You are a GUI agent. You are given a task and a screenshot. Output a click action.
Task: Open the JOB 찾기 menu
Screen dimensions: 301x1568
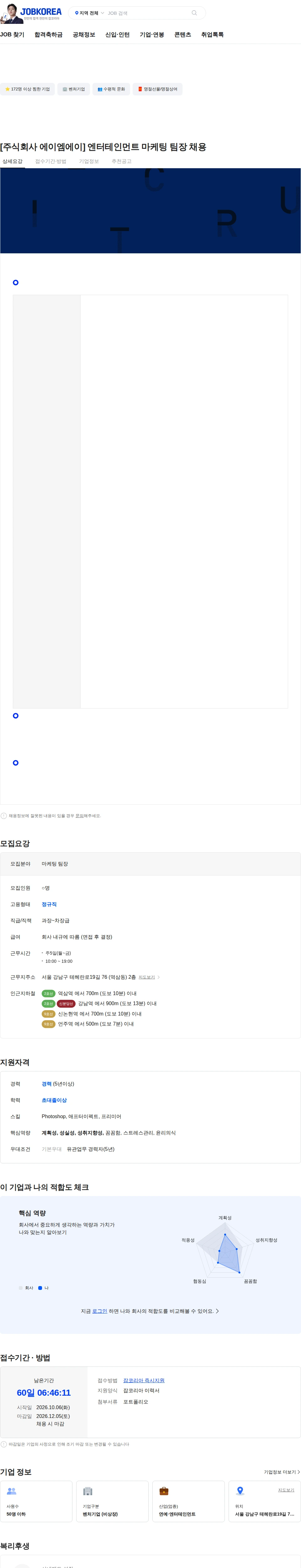coord(12,35)
